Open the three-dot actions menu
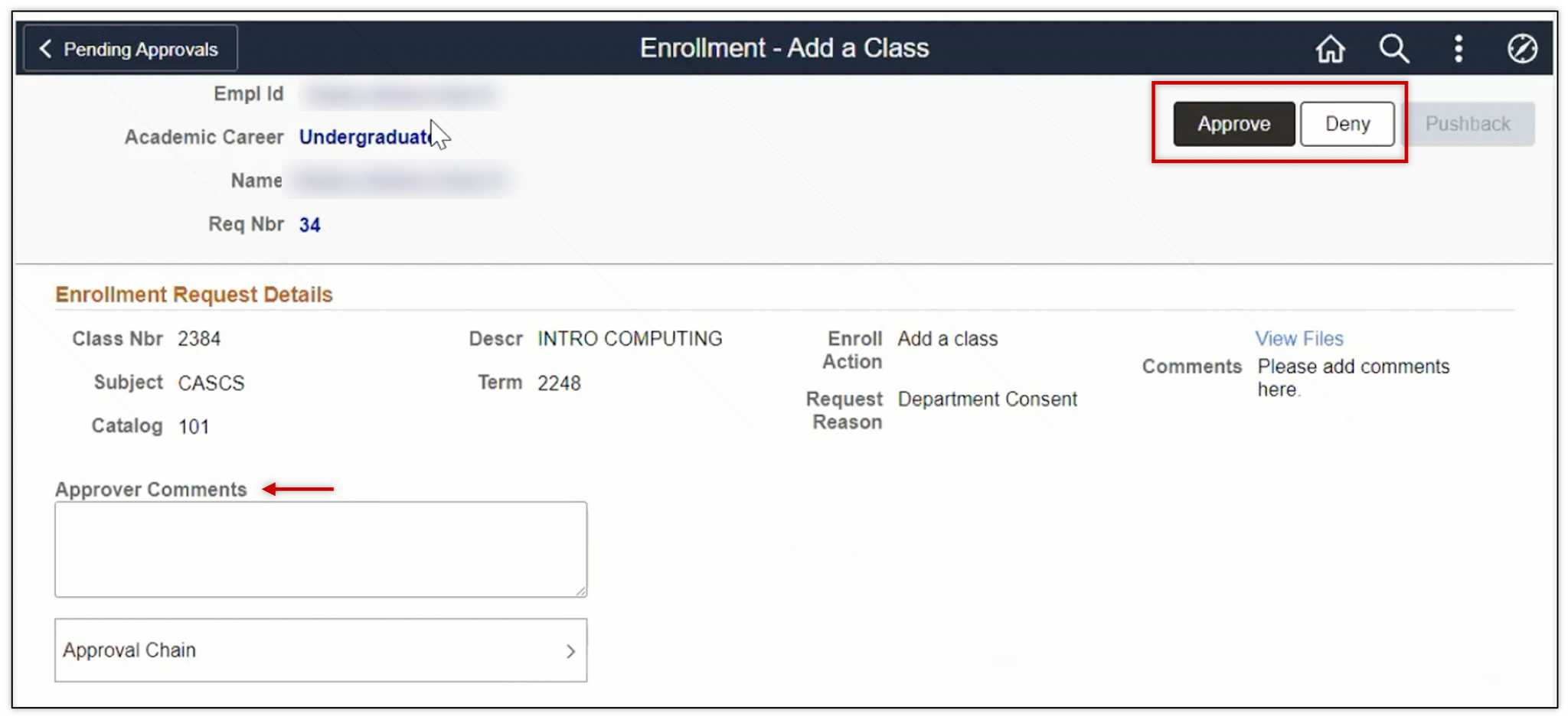The image size is (1568, 720). coord(1459,49)
